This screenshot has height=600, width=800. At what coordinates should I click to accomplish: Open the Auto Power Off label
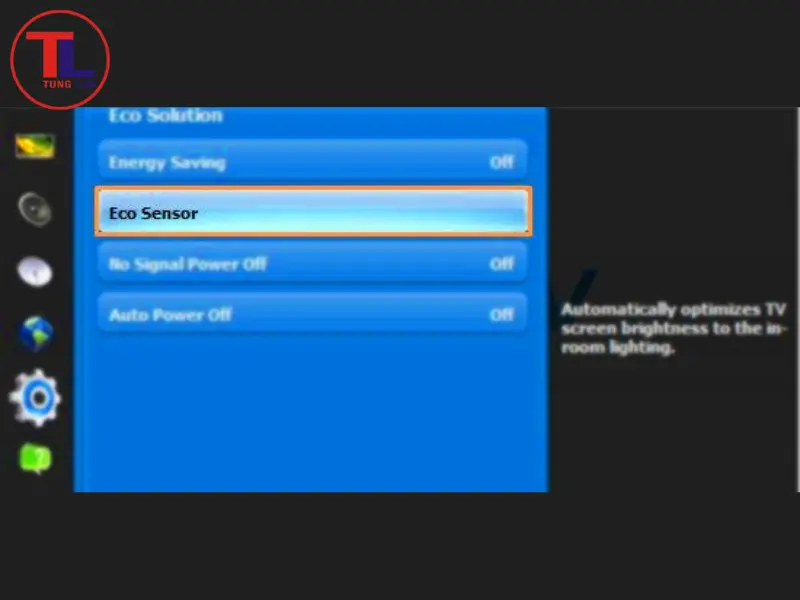pyautogui.click(x=170, y=315)
